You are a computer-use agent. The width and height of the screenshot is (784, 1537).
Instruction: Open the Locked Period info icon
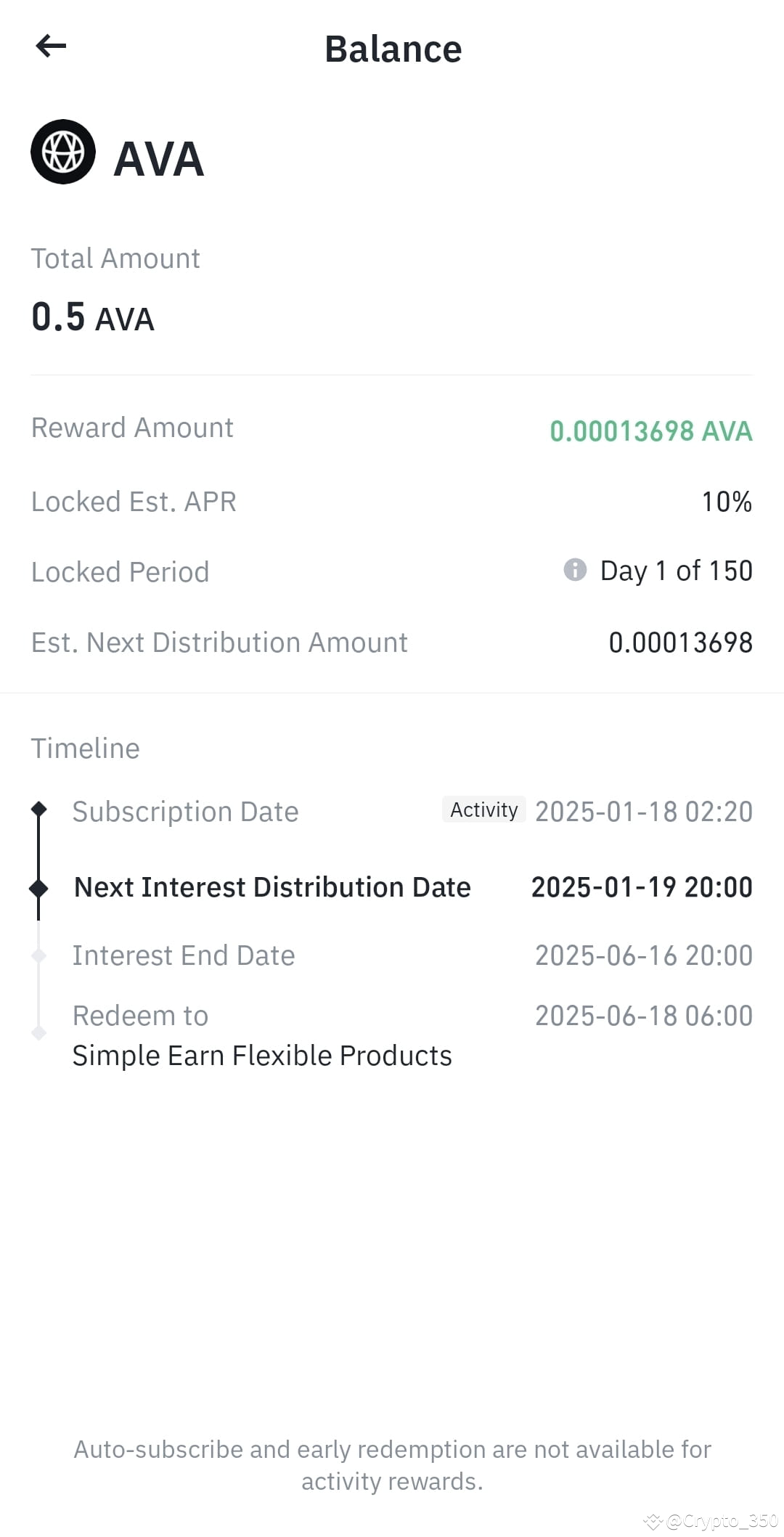click(575, 570)
